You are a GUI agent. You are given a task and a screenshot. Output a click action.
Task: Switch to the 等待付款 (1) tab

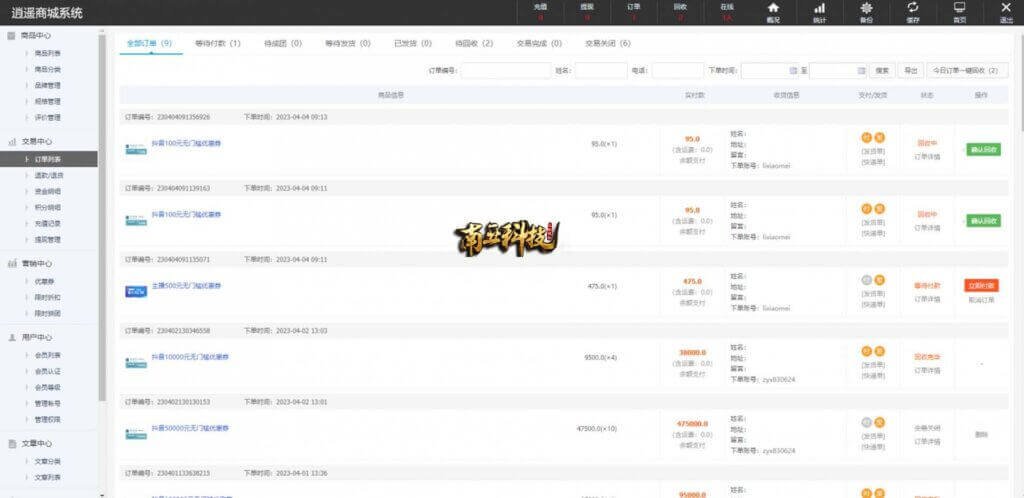coord(217,44)
